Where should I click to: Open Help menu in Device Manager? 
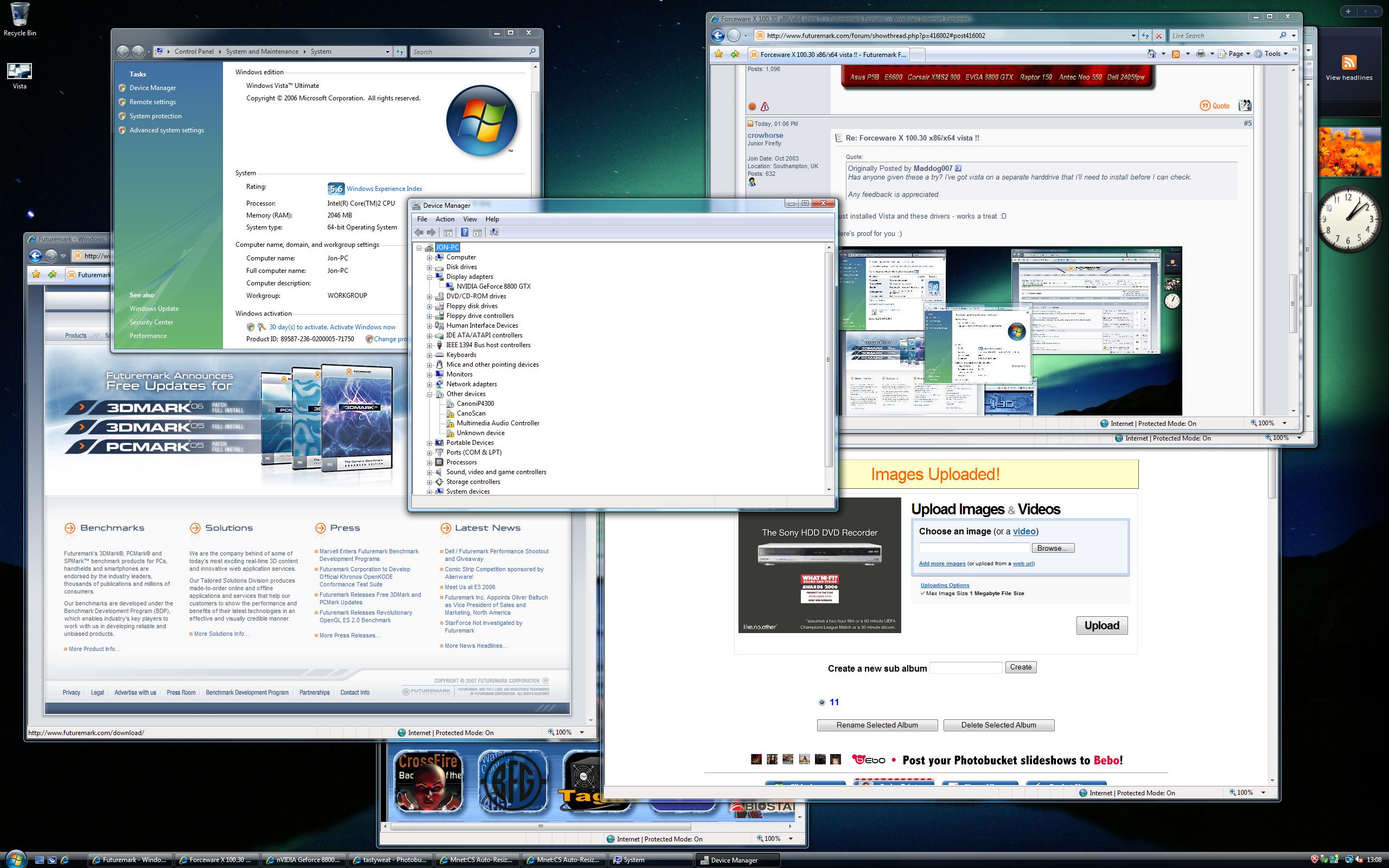pos(492,219)
